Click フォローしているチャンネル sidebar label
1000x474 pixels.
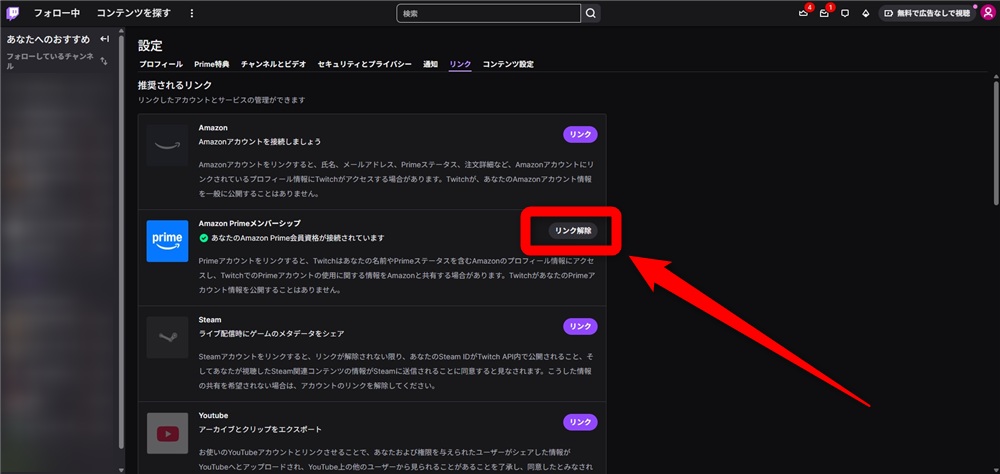[x=50, y=61]
